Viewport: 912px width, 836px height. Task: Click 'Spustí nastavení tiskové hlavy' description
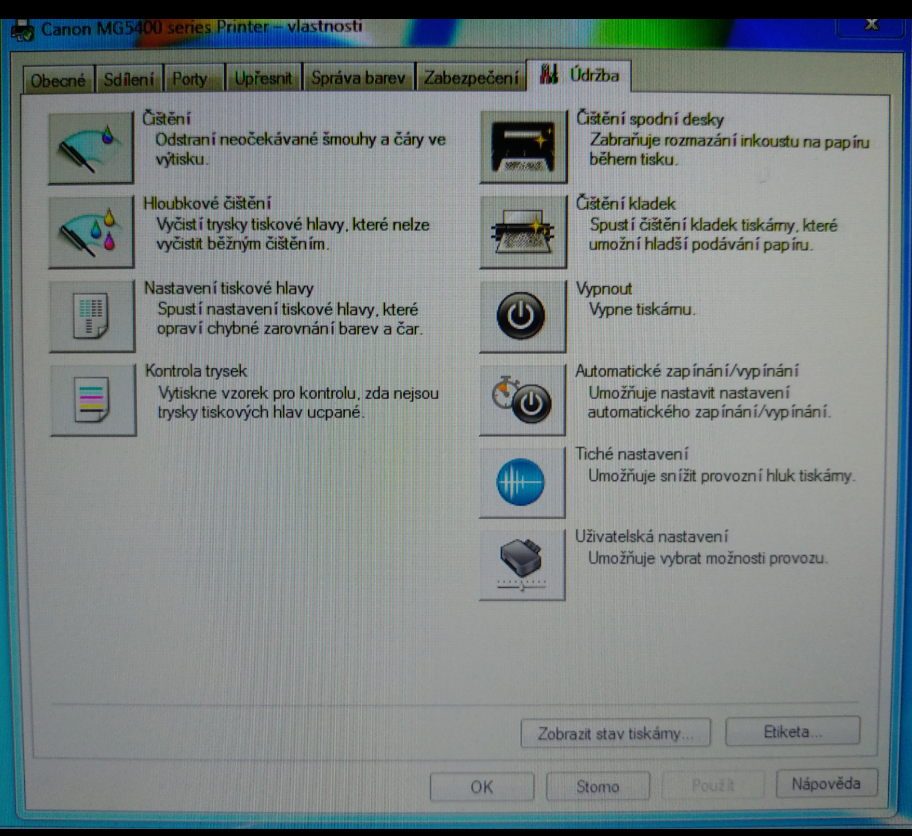pos(290,319)
